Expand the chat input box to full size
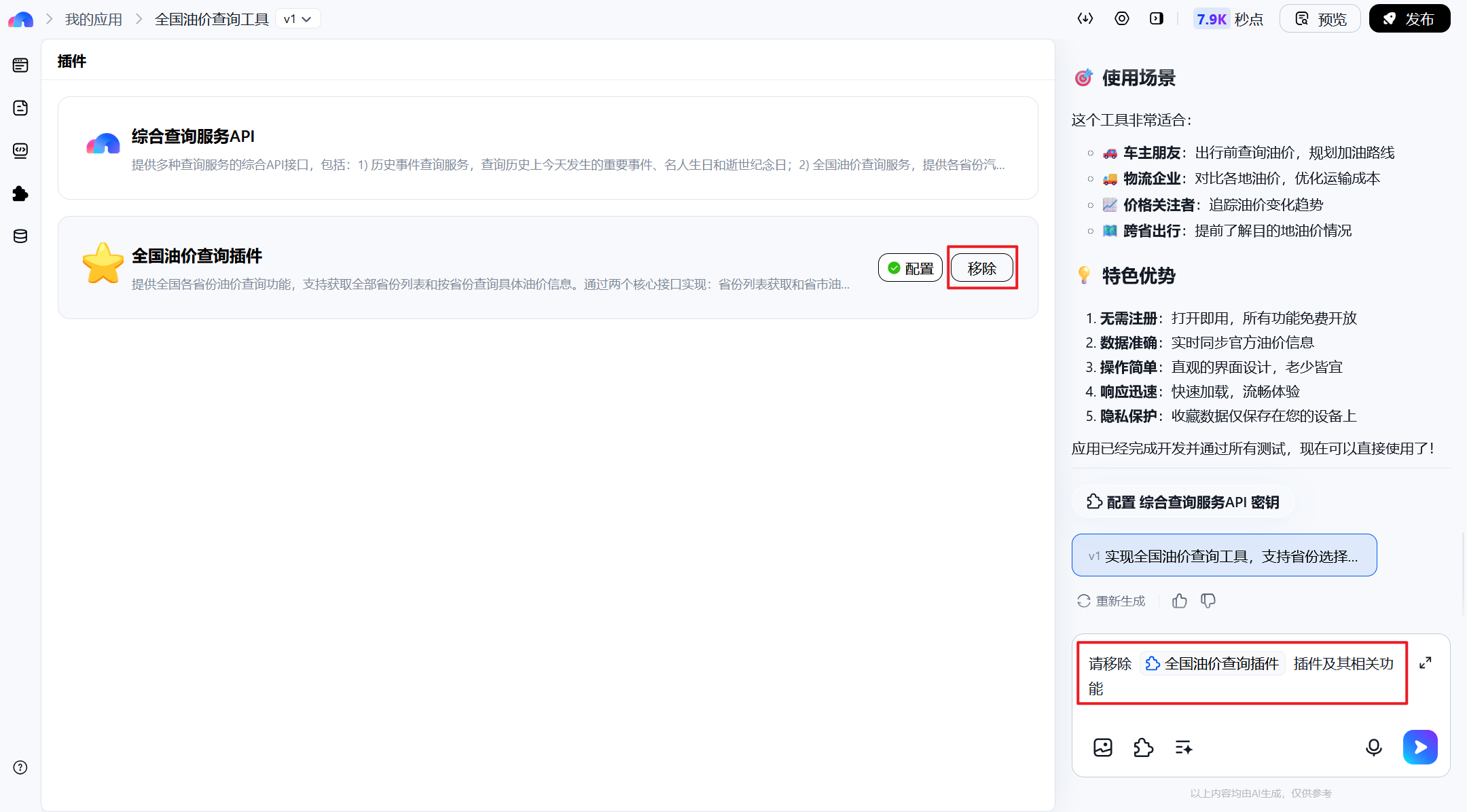 point(1426,663)
